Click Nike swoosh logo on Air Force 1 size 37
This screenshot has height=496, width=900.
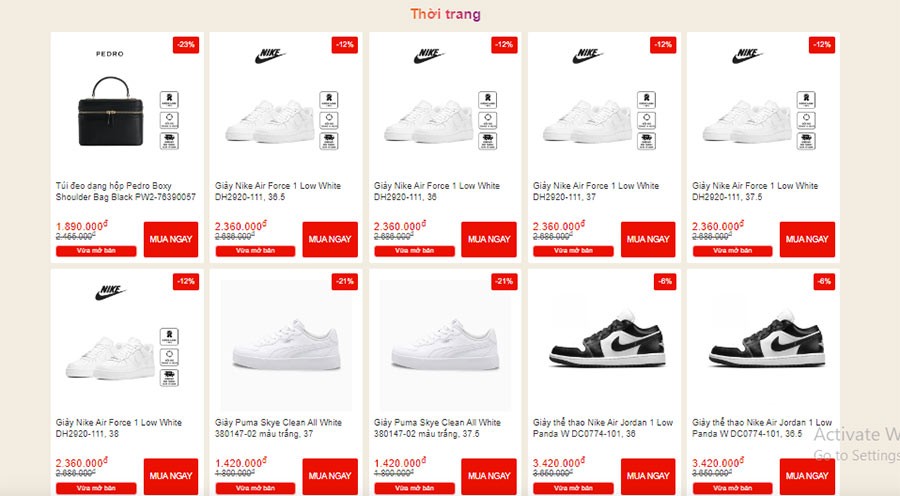coord(588,56)
